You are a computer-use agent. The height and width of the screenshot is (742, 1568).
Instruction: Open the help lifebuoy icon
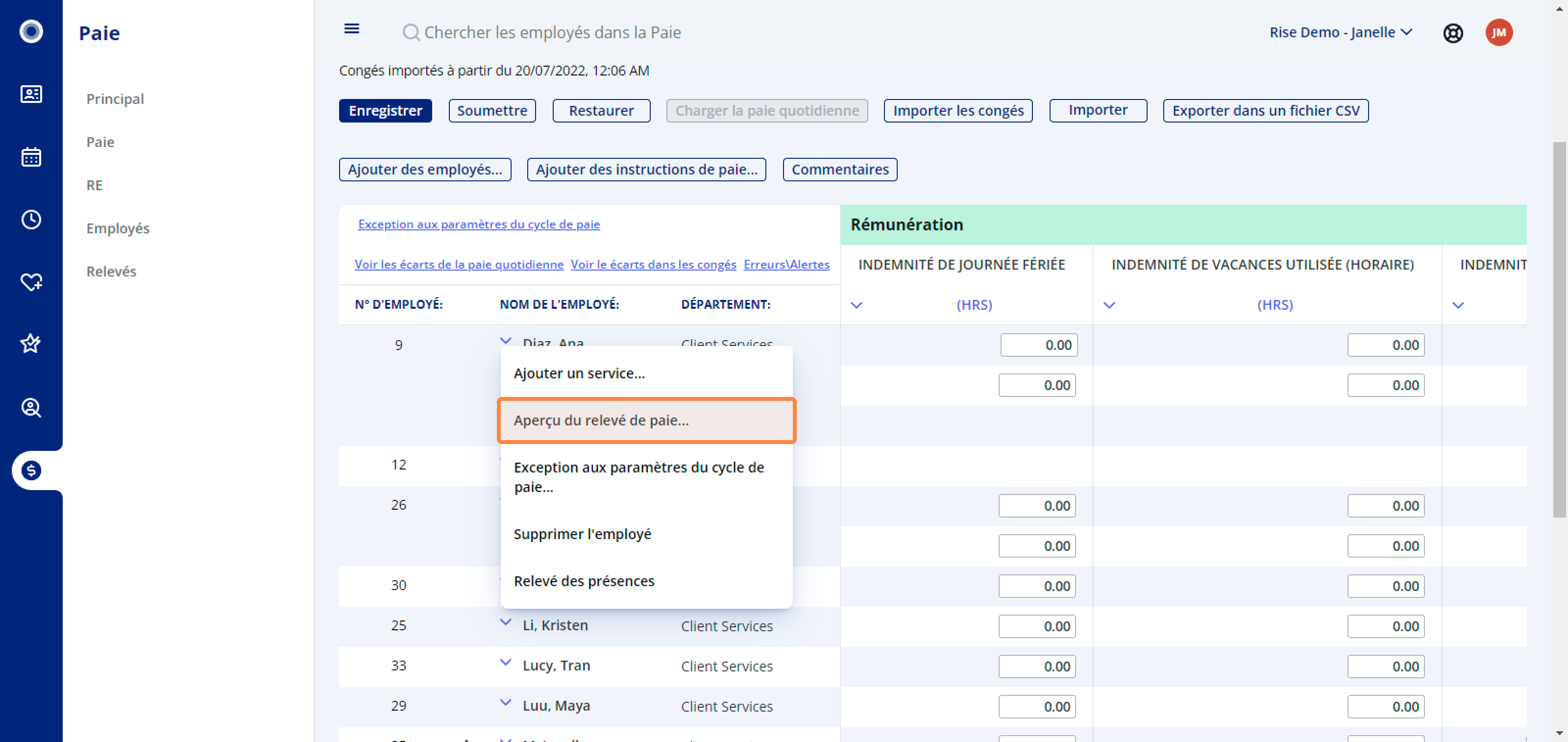coord(1453,33)
